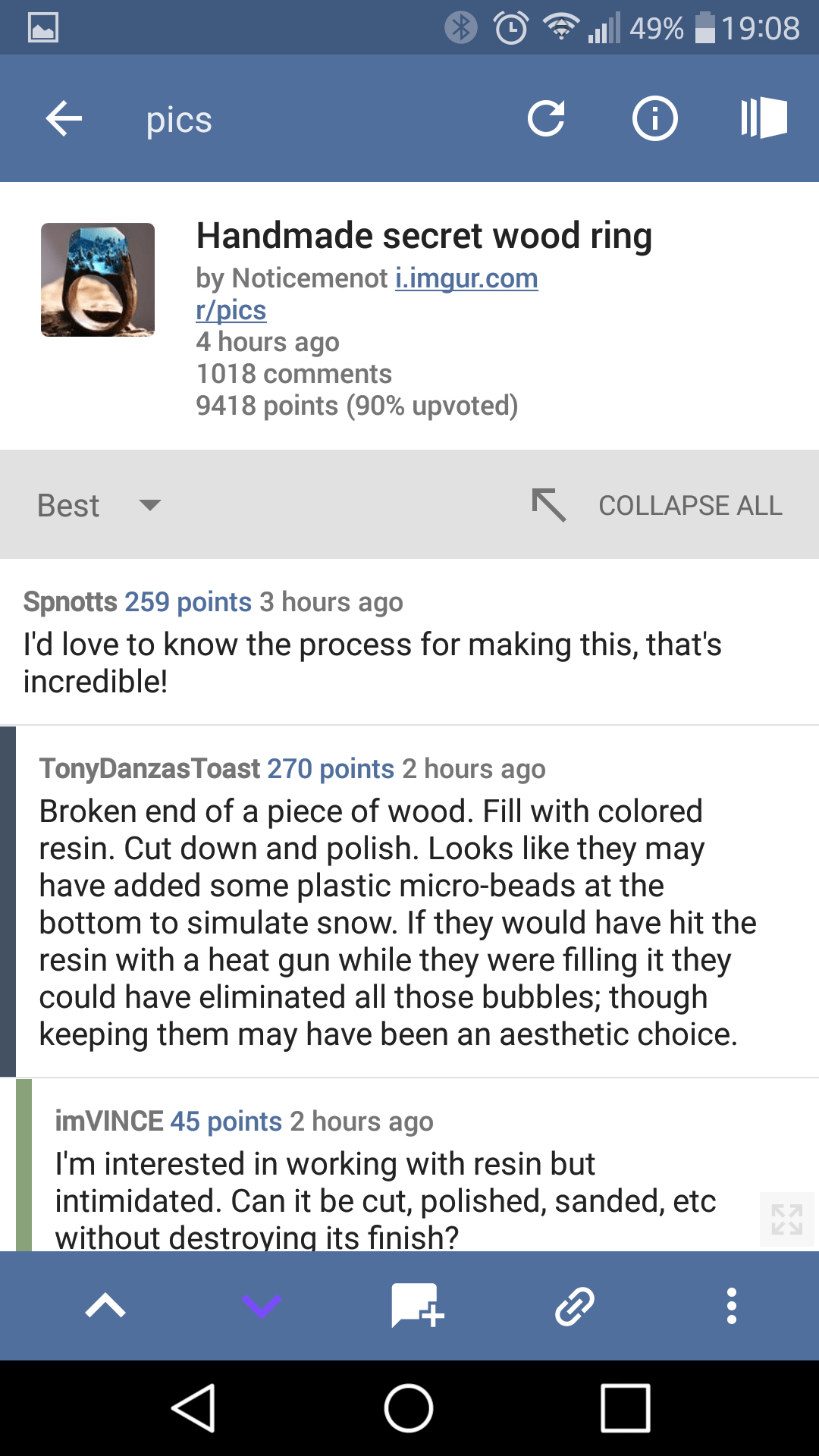This screenshot has width=819, height=1456.
Task: Collapse TonyDanzasToast's comment thread
Action: coord(292,768)
